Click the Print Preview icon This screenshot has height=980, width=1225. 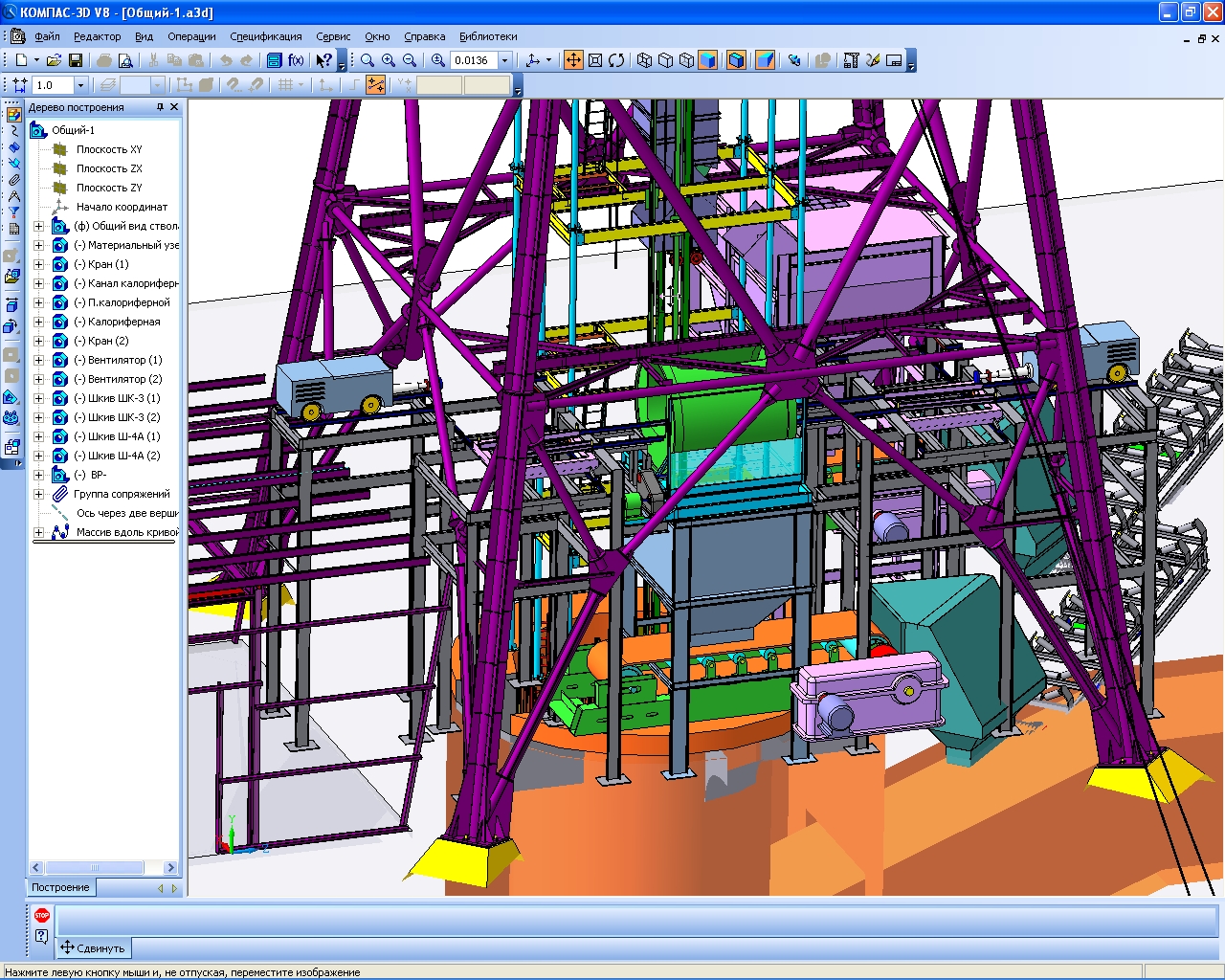click(x=124, y=60)
